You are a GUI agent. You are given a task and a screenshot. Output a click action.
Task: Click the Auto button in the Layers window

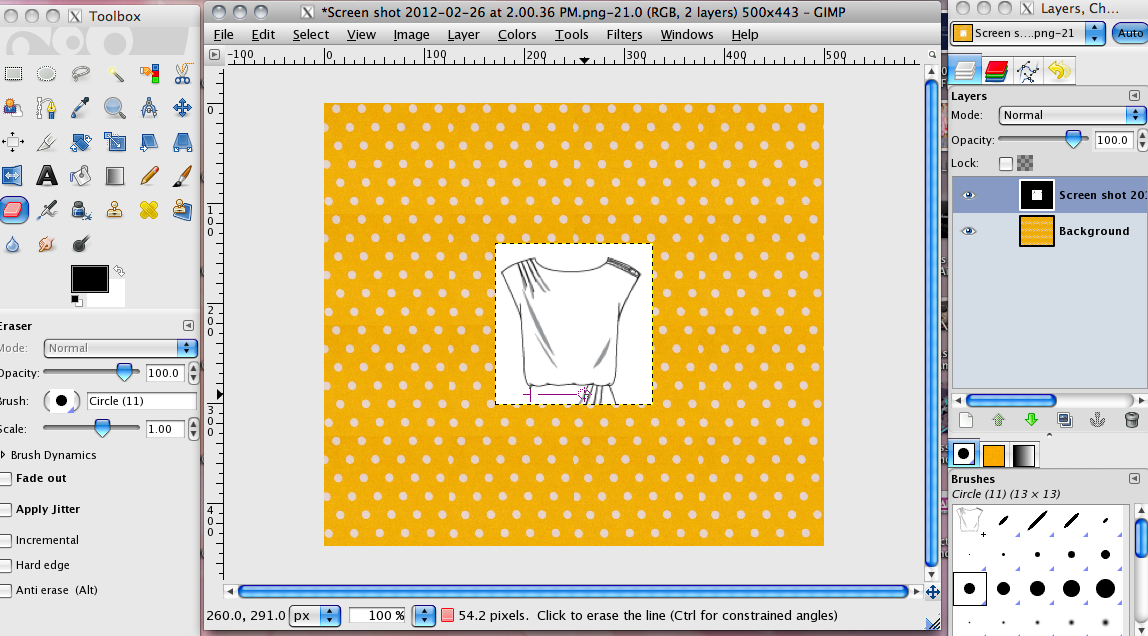coord(1131,33)
